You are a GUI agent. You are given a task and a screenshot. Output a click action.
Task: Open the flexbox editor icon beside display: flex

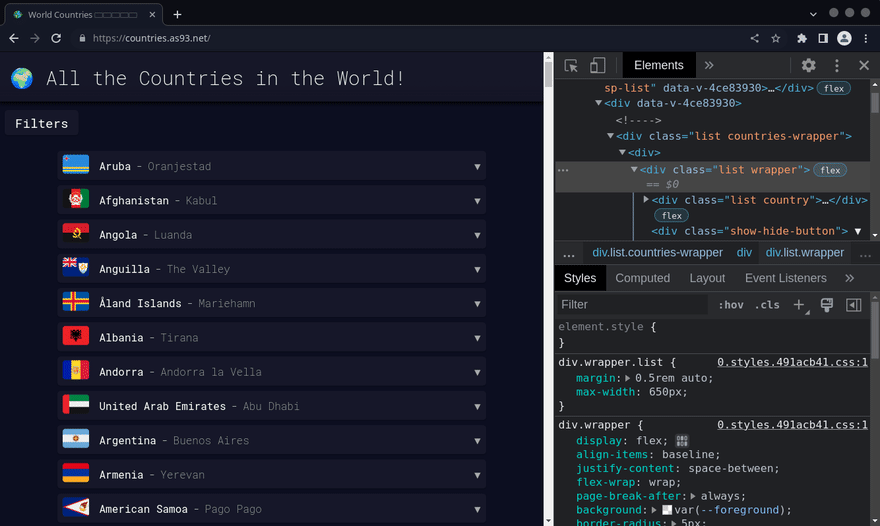click(682, 441)
